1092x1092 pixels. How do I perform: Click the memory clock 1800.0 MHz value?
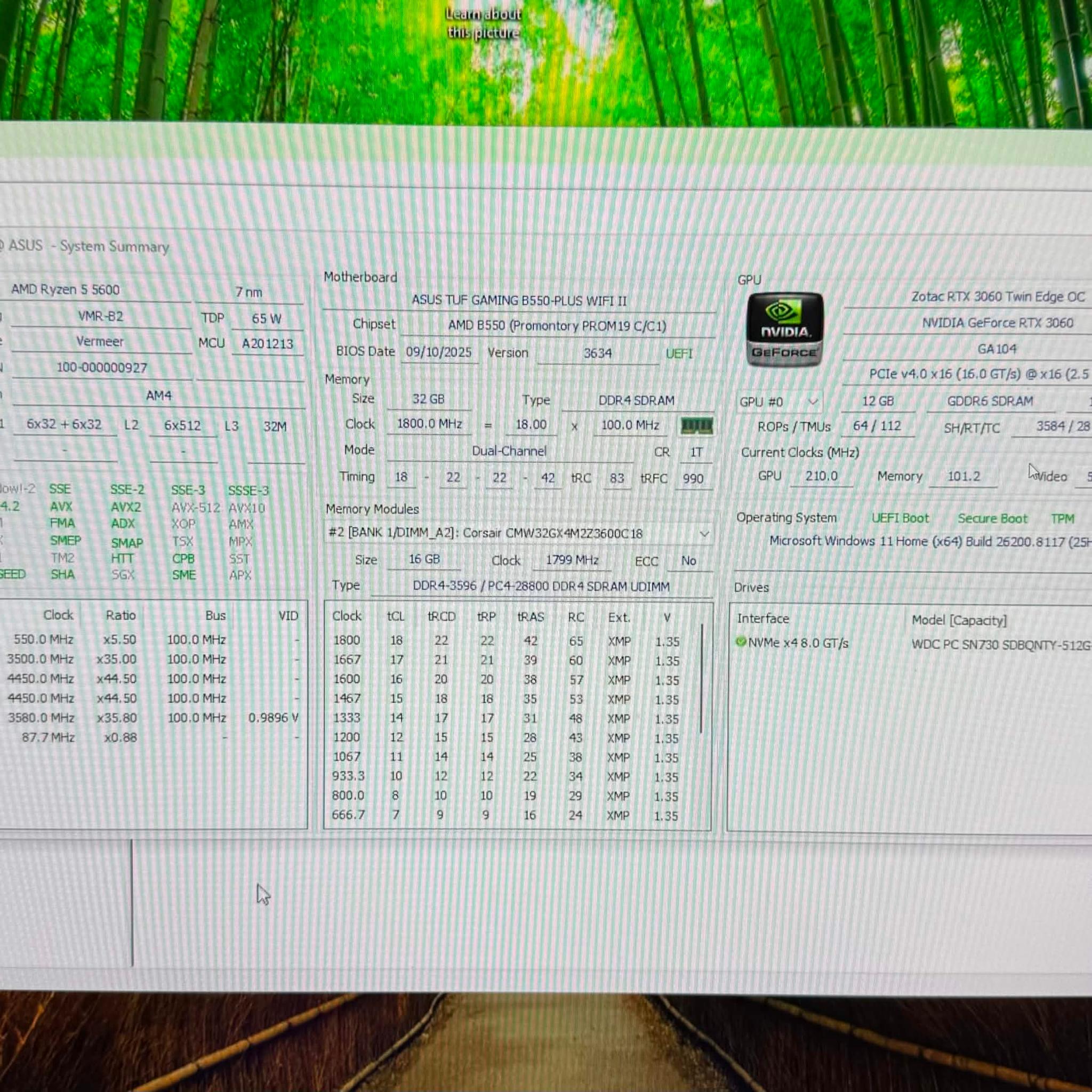pos(430,424)
